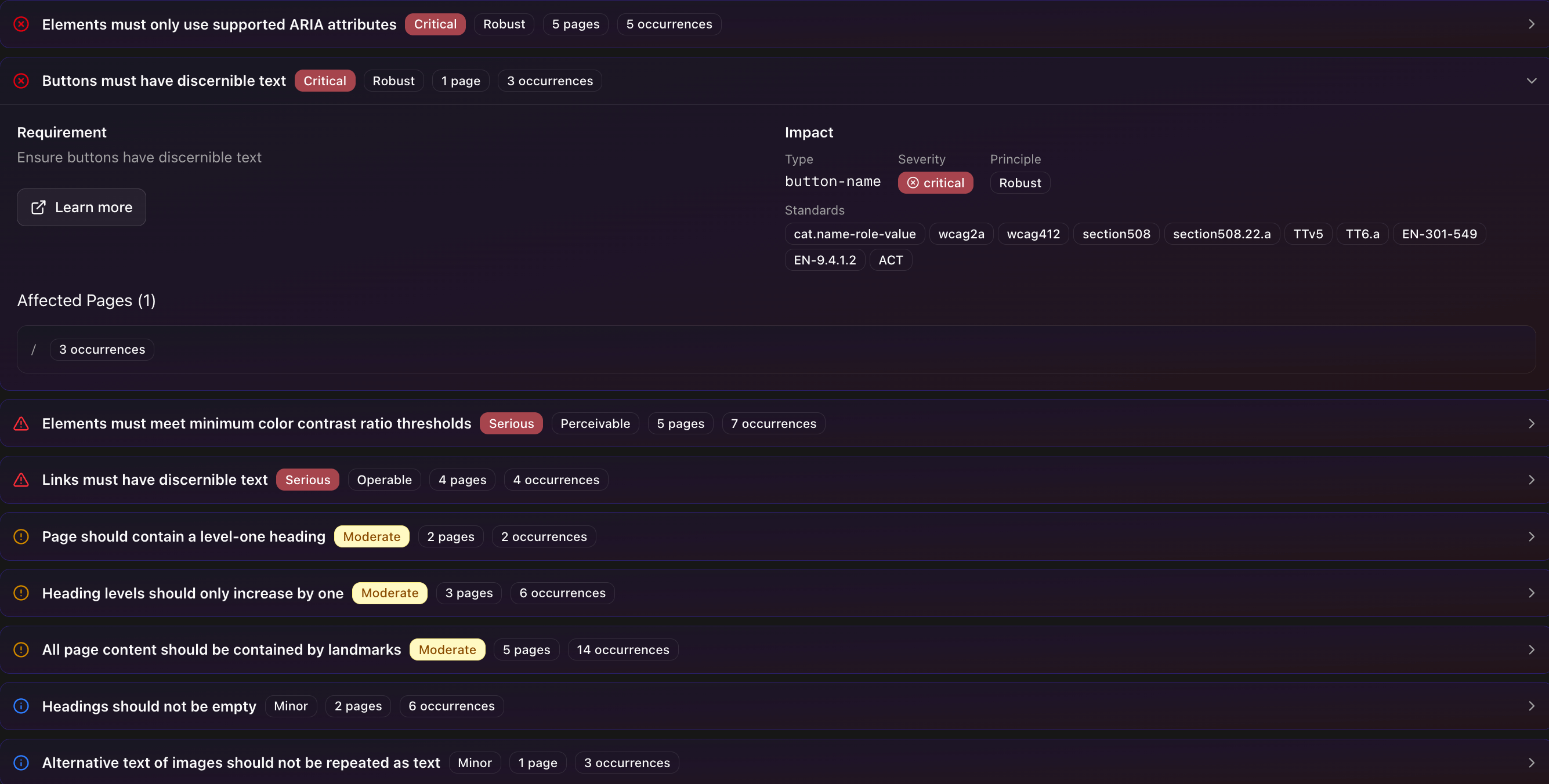Expand the color contrast ratio rule
Image resolution: width=1549 pixels, height=784 pixels.
point(1532,423)
